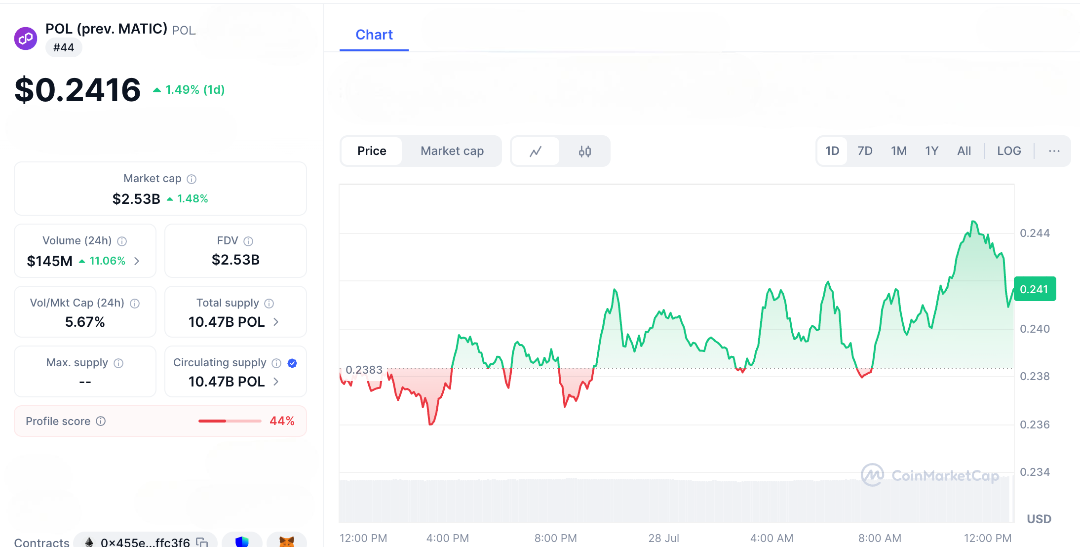1080x547 pixels.
Task: Toggle the LOG scale
Action: tap(1009, 151)
